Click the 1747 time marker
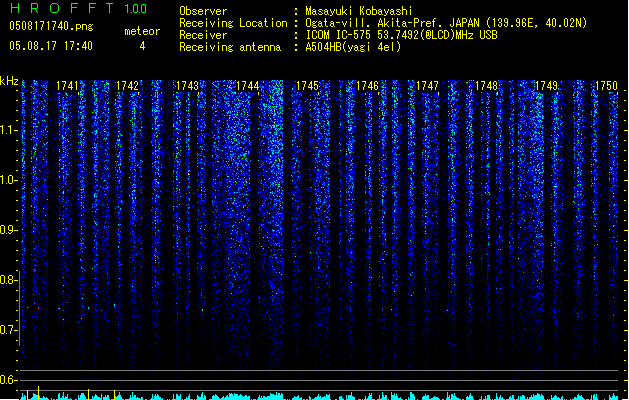 pyautogui.click(x=427, y=86)
